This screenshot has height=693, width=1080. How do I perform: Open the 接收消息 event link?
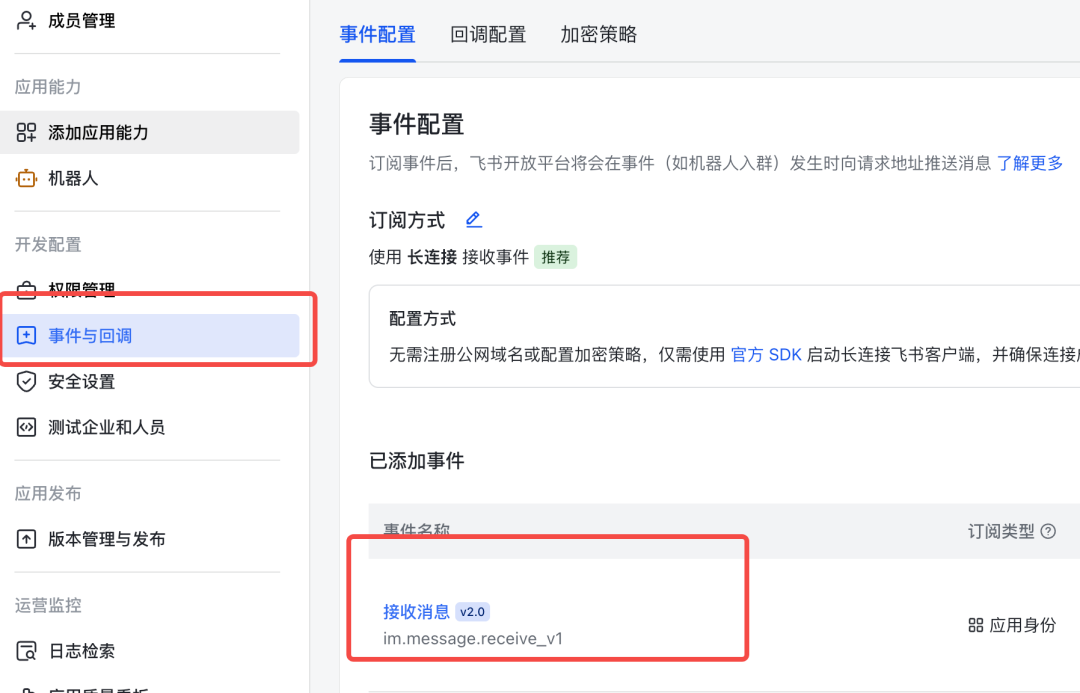click(x=416, y=612)
